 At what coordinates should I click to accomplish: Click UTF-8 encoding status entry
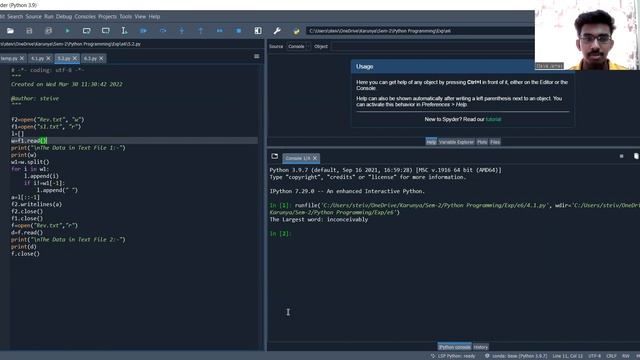click(595, 356)
